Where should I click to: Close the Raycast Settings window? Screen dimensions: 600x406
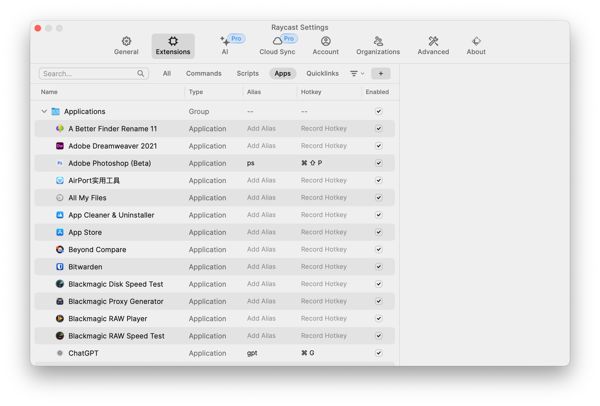[x=38, y=28]
